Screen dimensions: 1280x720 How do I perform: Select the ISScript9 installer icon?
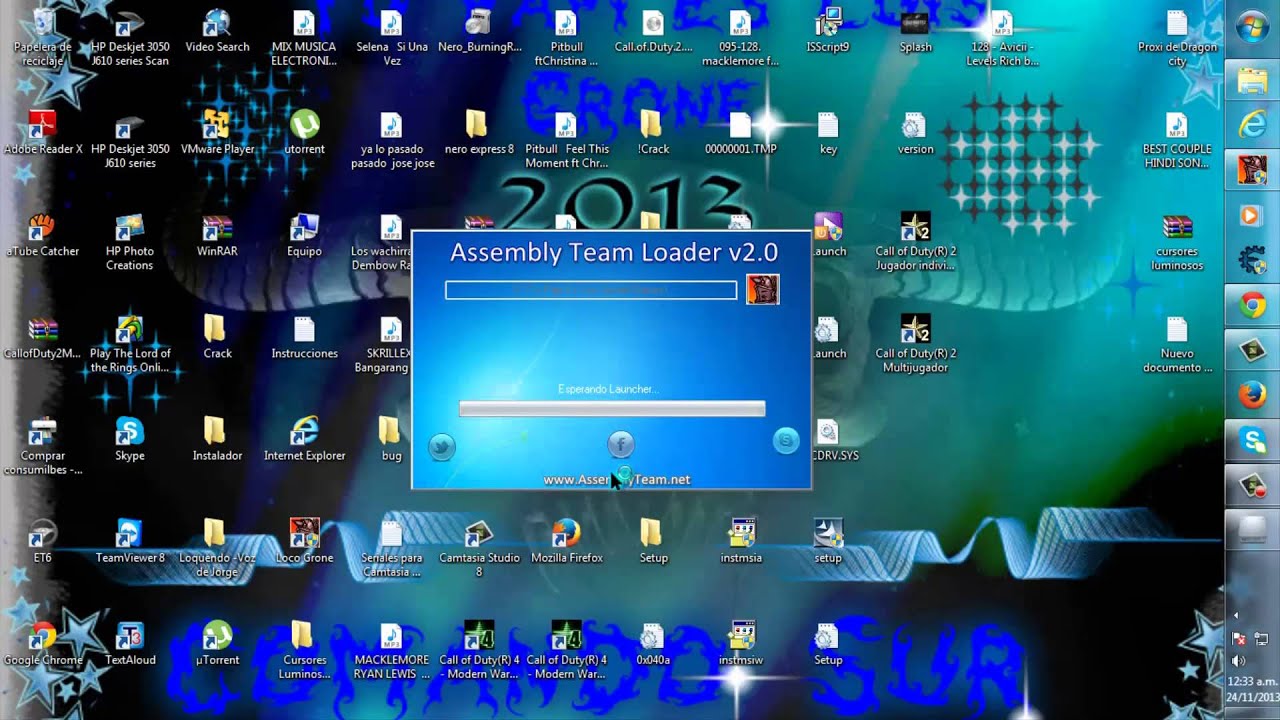[x=828, y=32]
